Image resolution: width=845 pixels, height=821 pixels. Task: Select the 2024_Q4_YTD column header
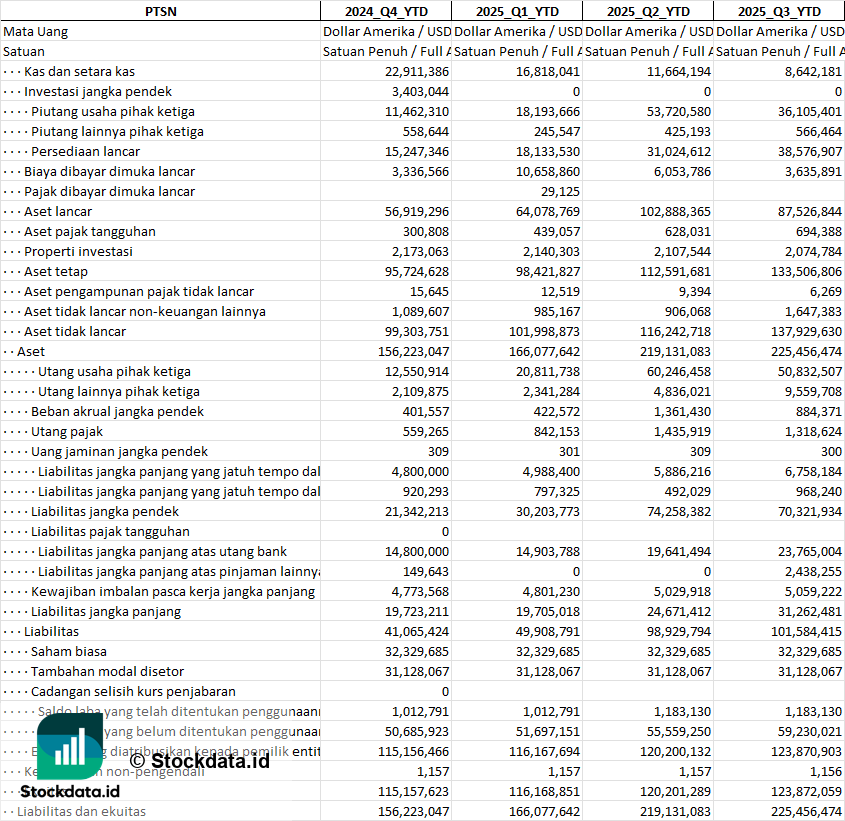click(x=385, y=11)
